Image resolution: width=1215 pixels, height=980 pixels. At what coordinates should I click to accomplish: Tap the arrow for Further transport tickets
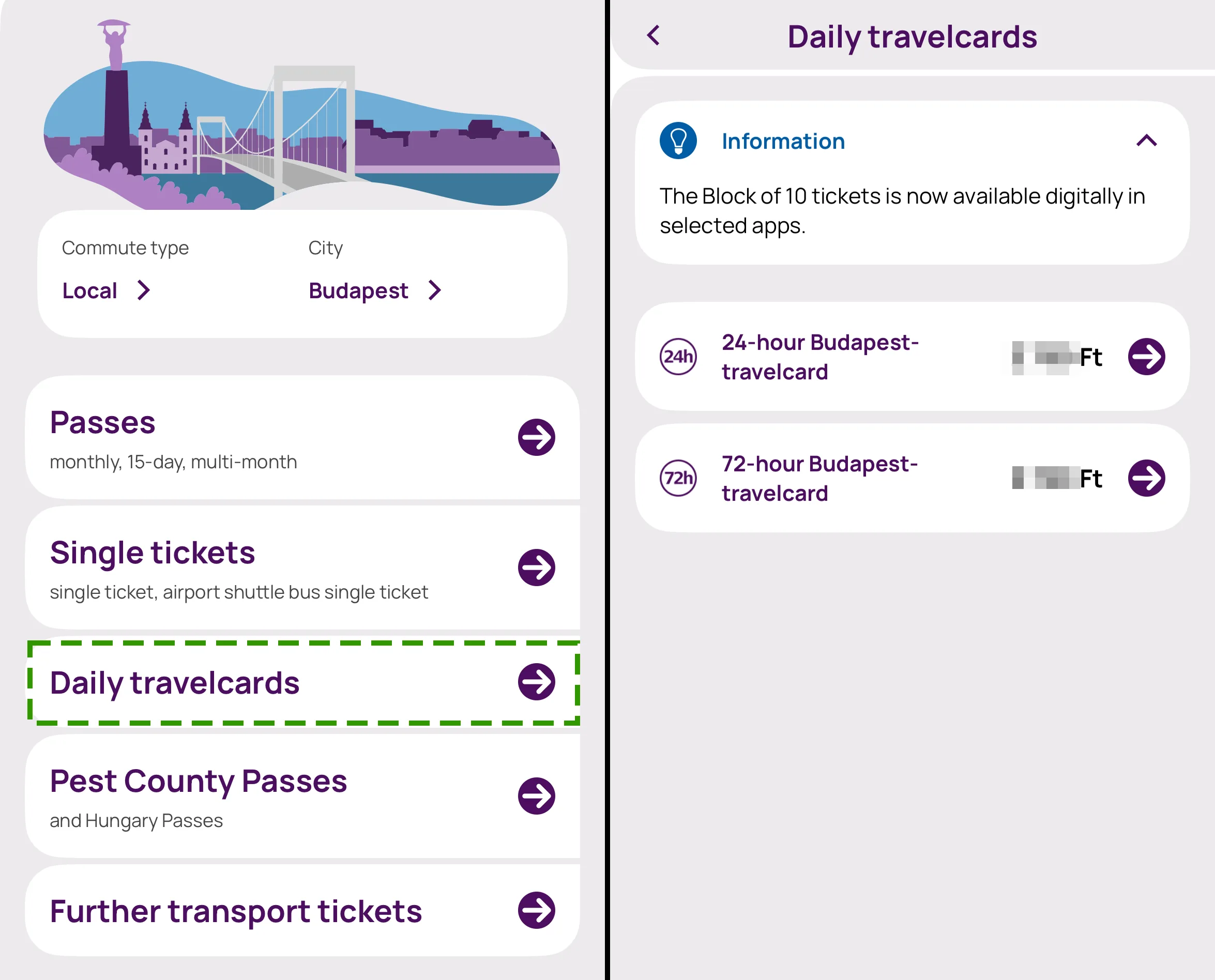pos(536,910)
